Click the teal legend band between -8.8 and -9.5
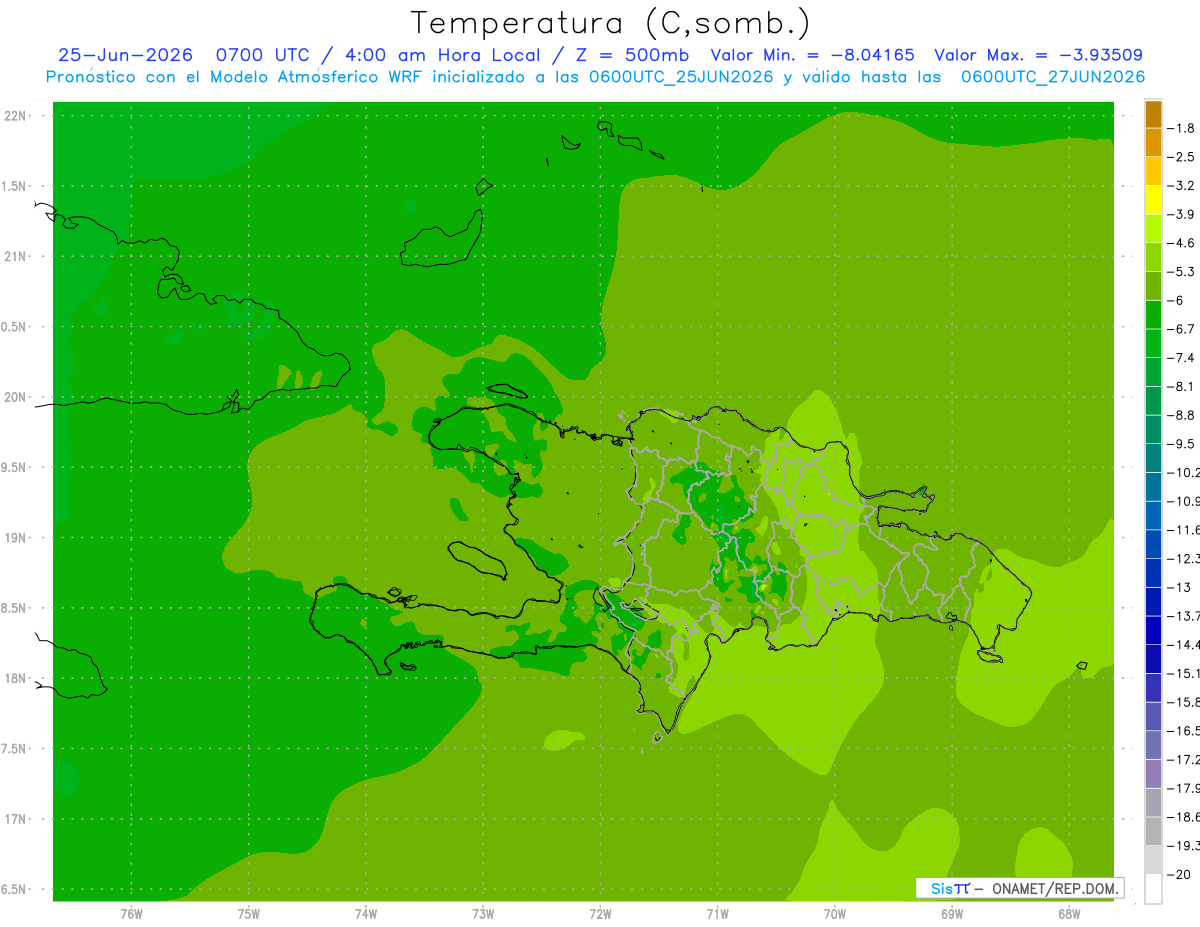 click(x=1153, y=429)
